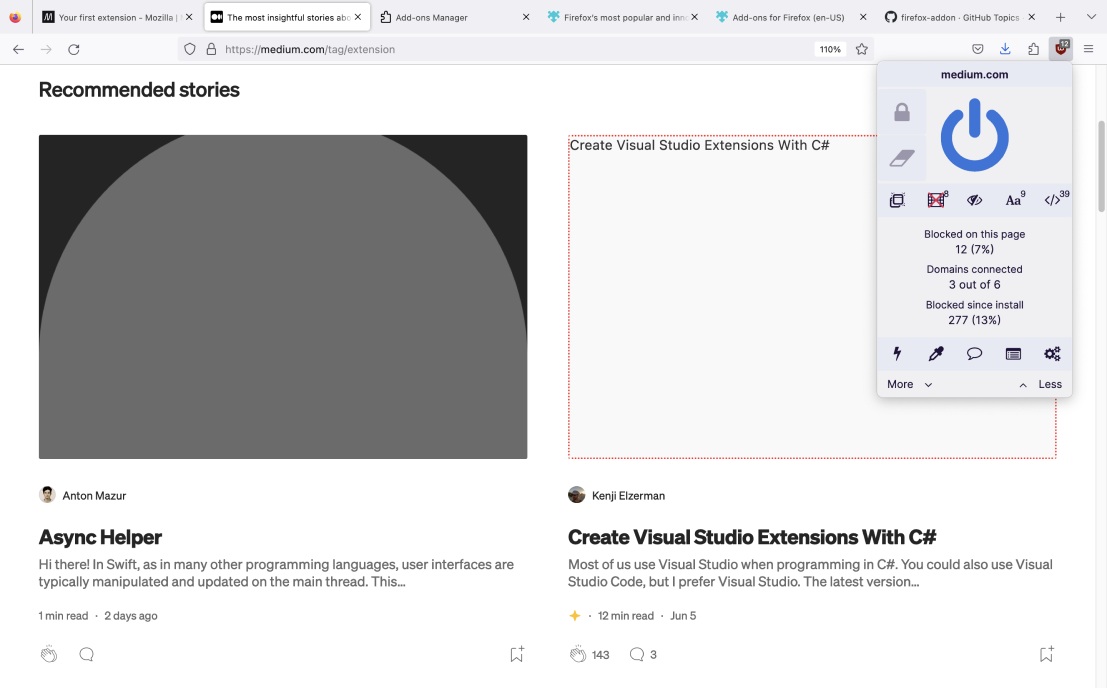Click Domains connected 3 out of 6

974,277
